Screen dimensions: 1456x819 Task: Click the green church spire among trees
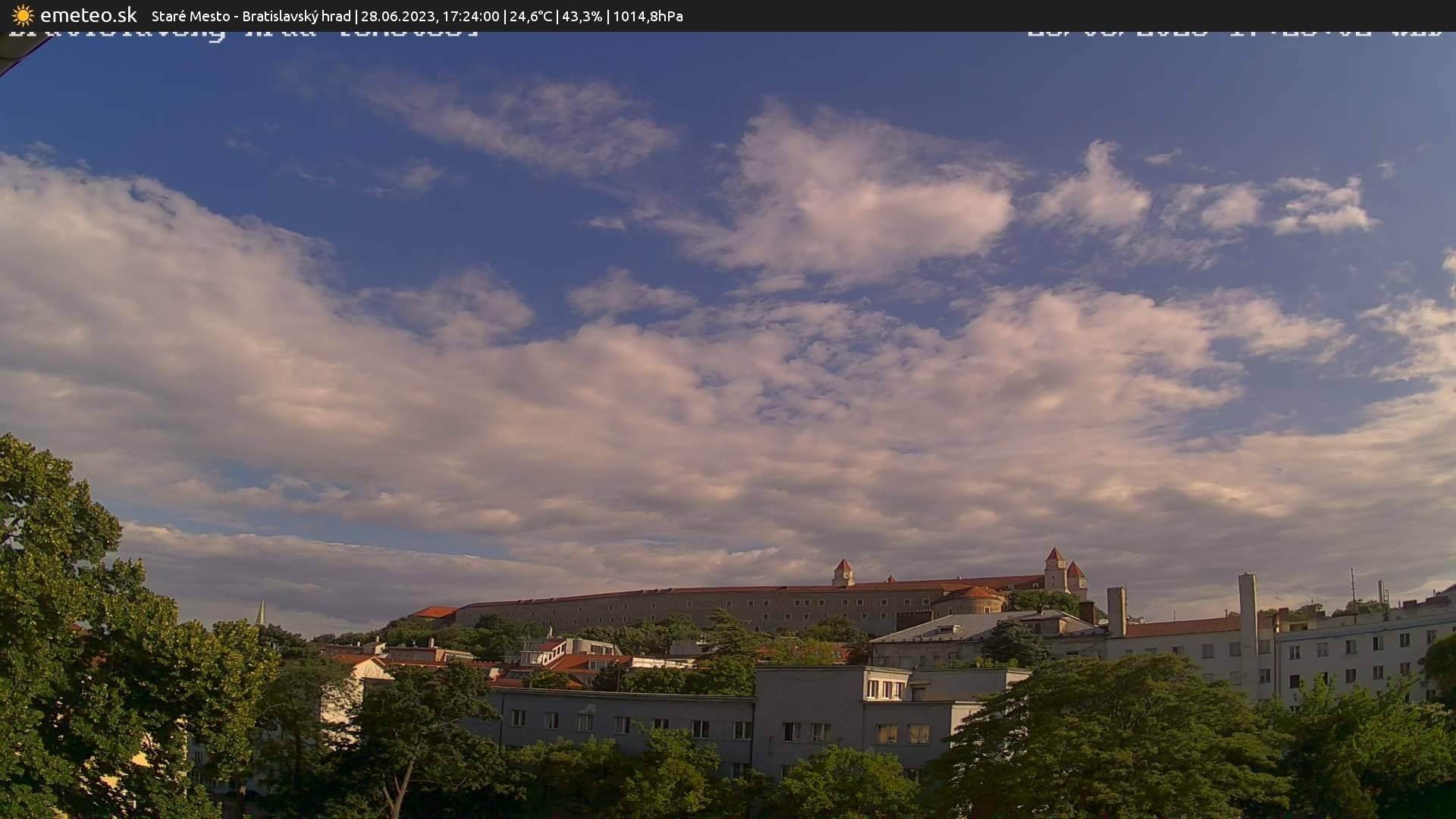pyautogui.click(x=260, y=613)
